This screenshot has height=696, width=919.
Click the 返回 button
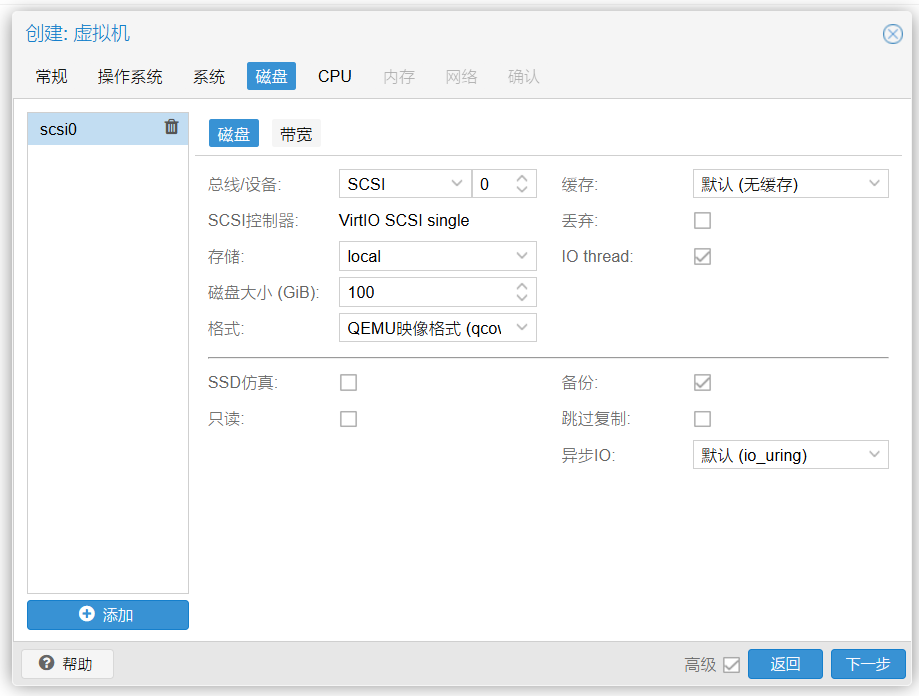(785, 664)
